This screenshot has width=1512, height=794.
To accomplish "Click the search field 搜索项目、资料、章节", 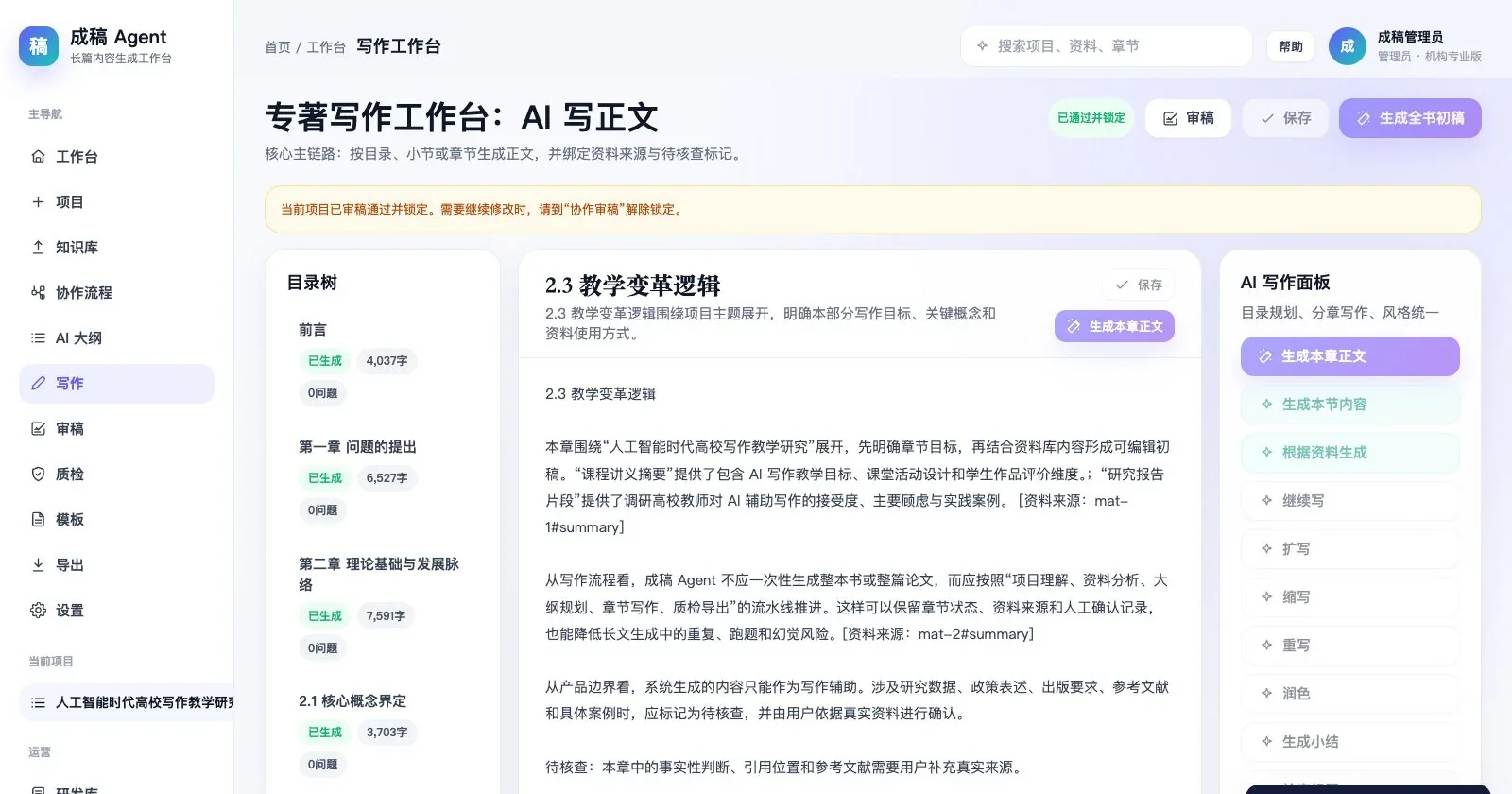I will (1107, 46).
